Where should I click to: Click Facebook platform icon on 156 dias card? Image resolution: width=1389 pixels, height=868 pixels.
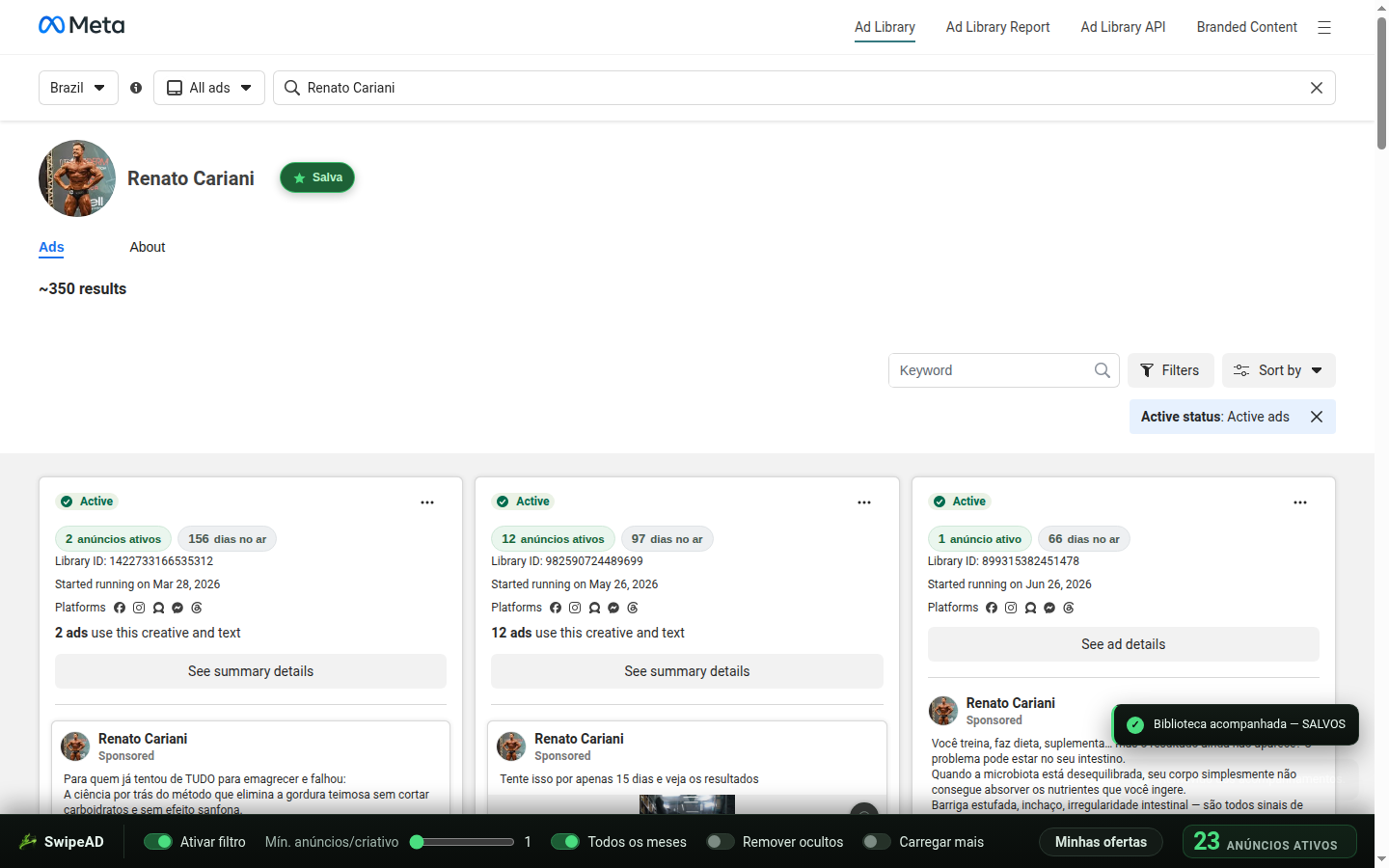120,608
